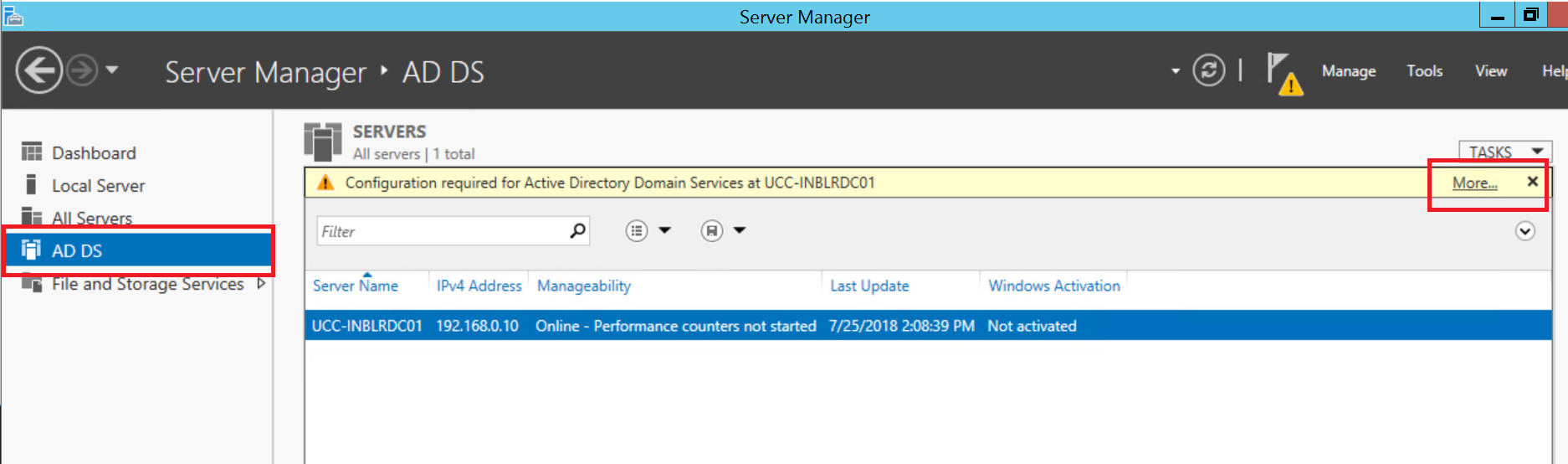Open the View menu

tap(1491, 71)
